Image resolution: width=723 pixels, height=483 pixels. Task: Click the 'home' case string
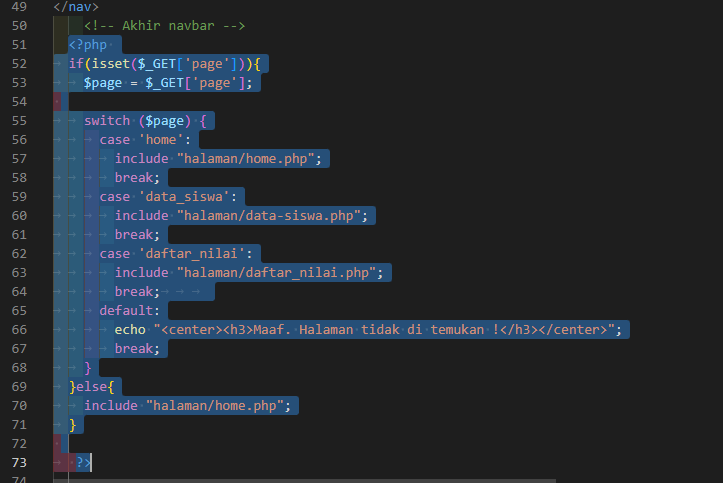[x=161, y=140]
